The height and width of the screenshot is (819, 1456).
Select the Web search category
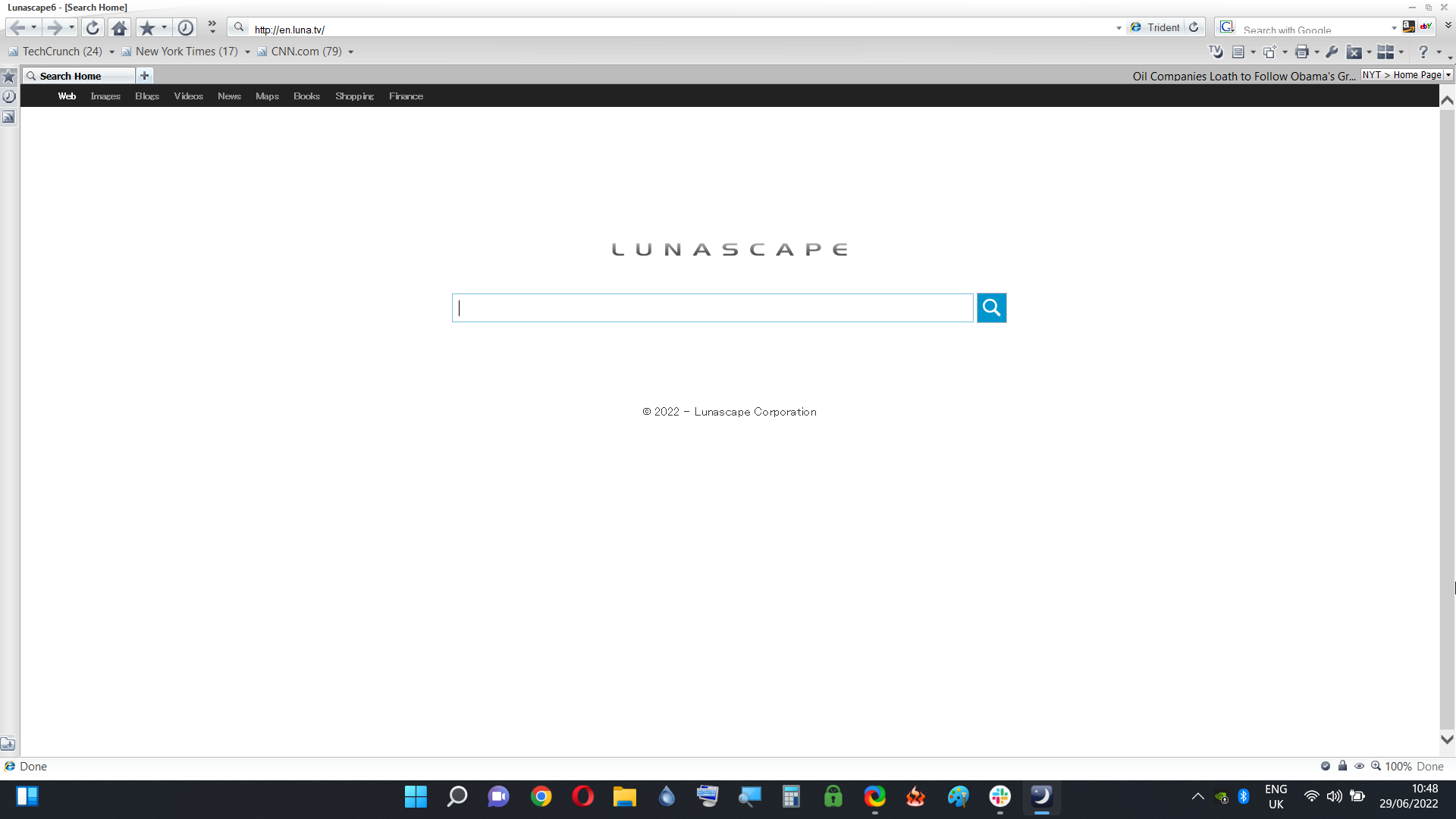(x=67, y=96)
